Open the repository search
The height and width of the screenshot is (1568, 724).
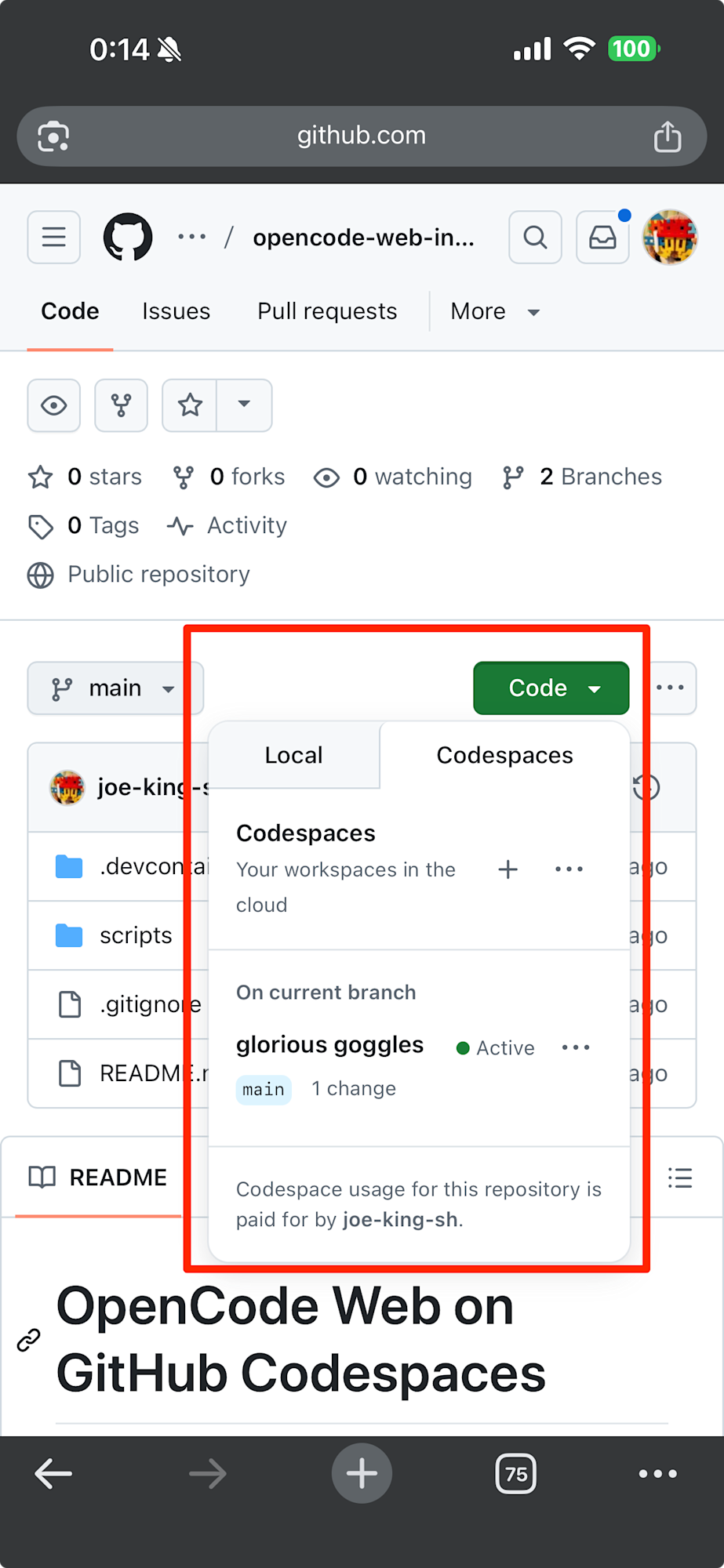tap(535, 237)
